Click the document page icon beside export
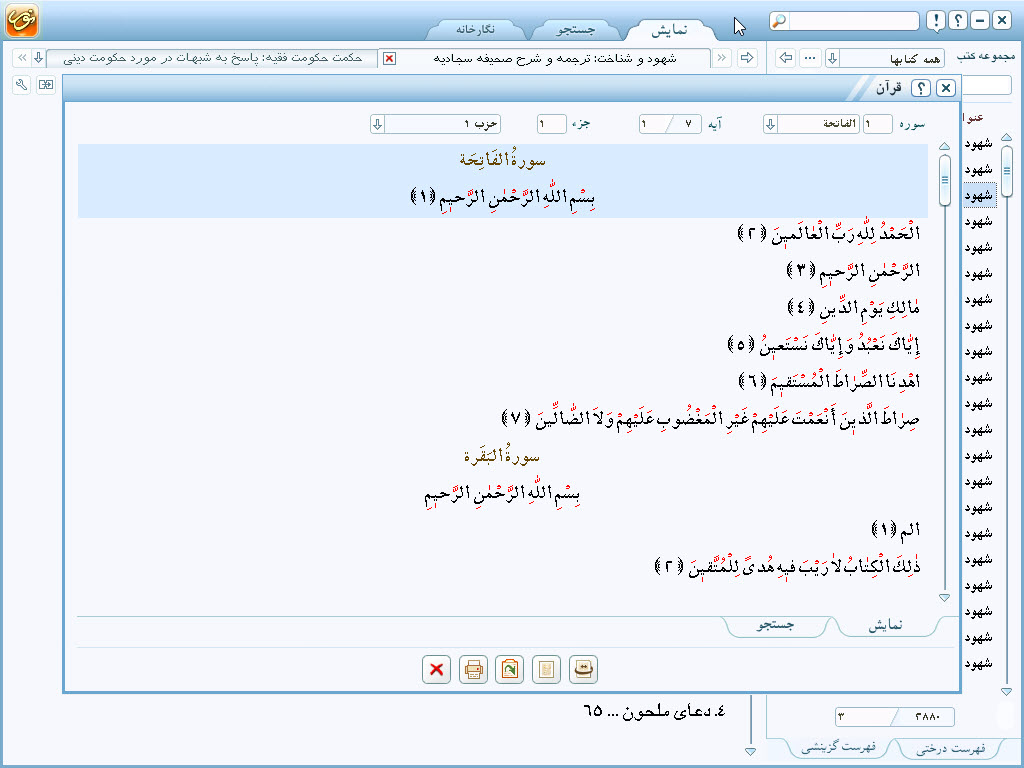This screenshot has height=768, width=1024. tap(546, 670)
